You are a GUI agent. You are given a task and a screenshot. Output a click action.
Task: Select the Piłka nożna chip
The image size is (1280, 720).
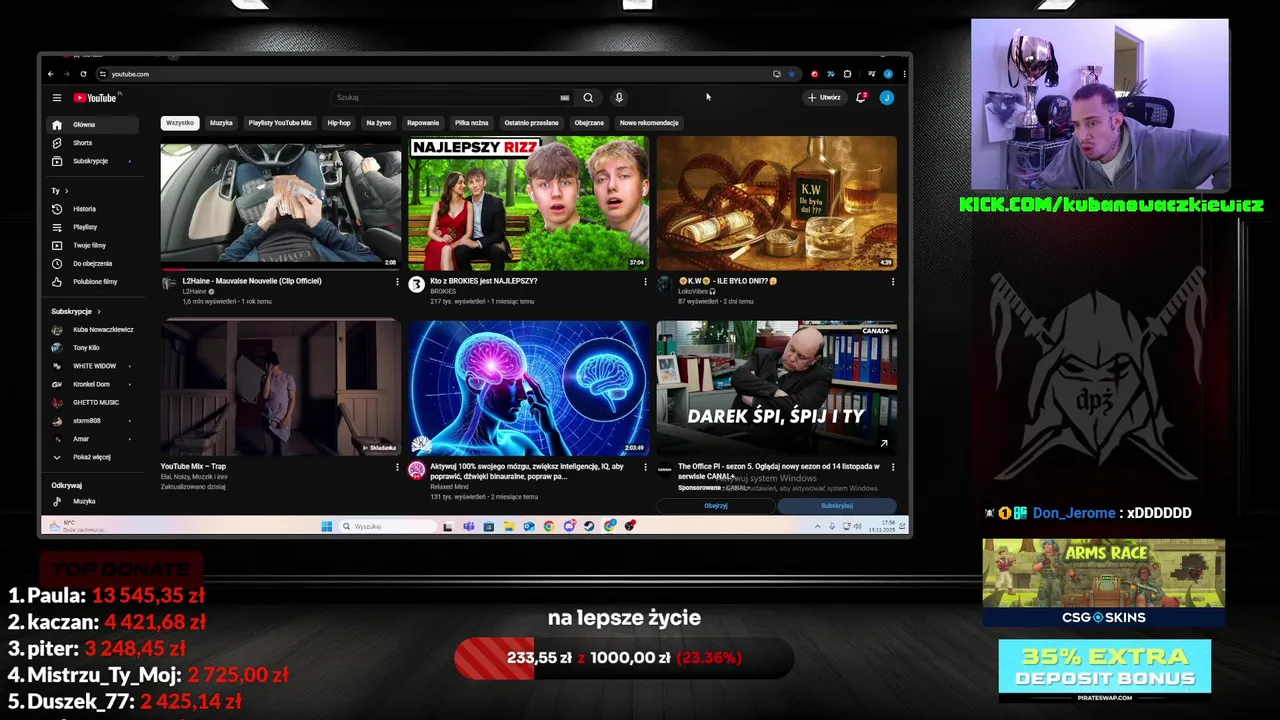[x=472, y=123]
